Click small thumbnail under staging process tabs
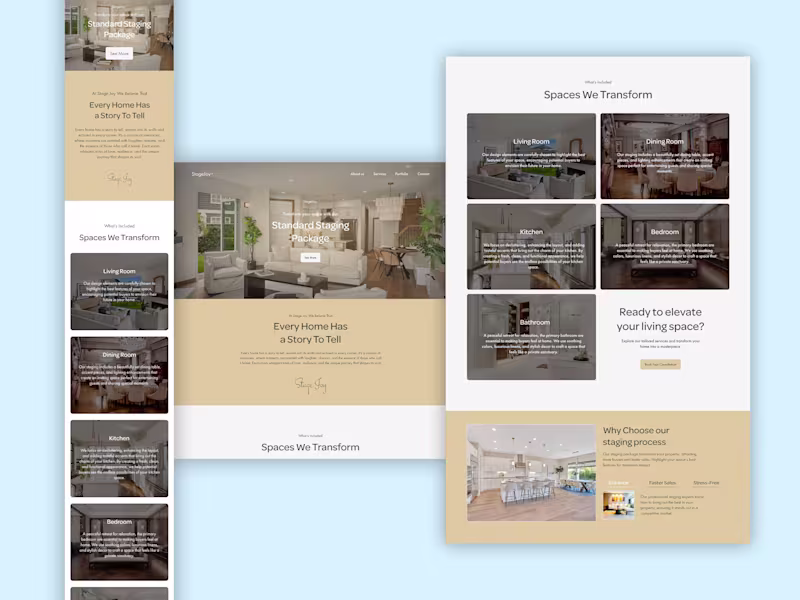This screenshot has width=800, height=600. (x=618, y=506)
